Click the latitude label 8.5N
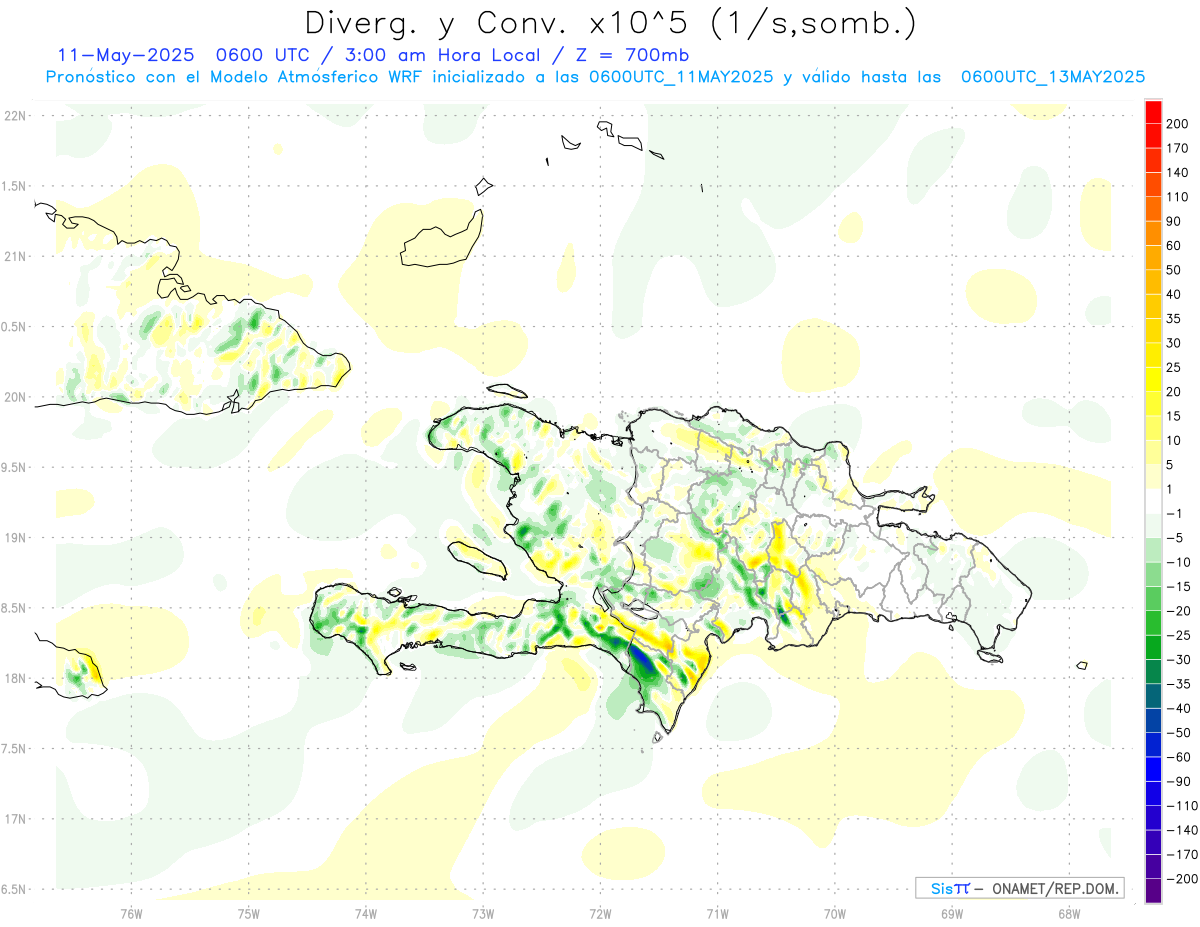 [x=14, y=608]
